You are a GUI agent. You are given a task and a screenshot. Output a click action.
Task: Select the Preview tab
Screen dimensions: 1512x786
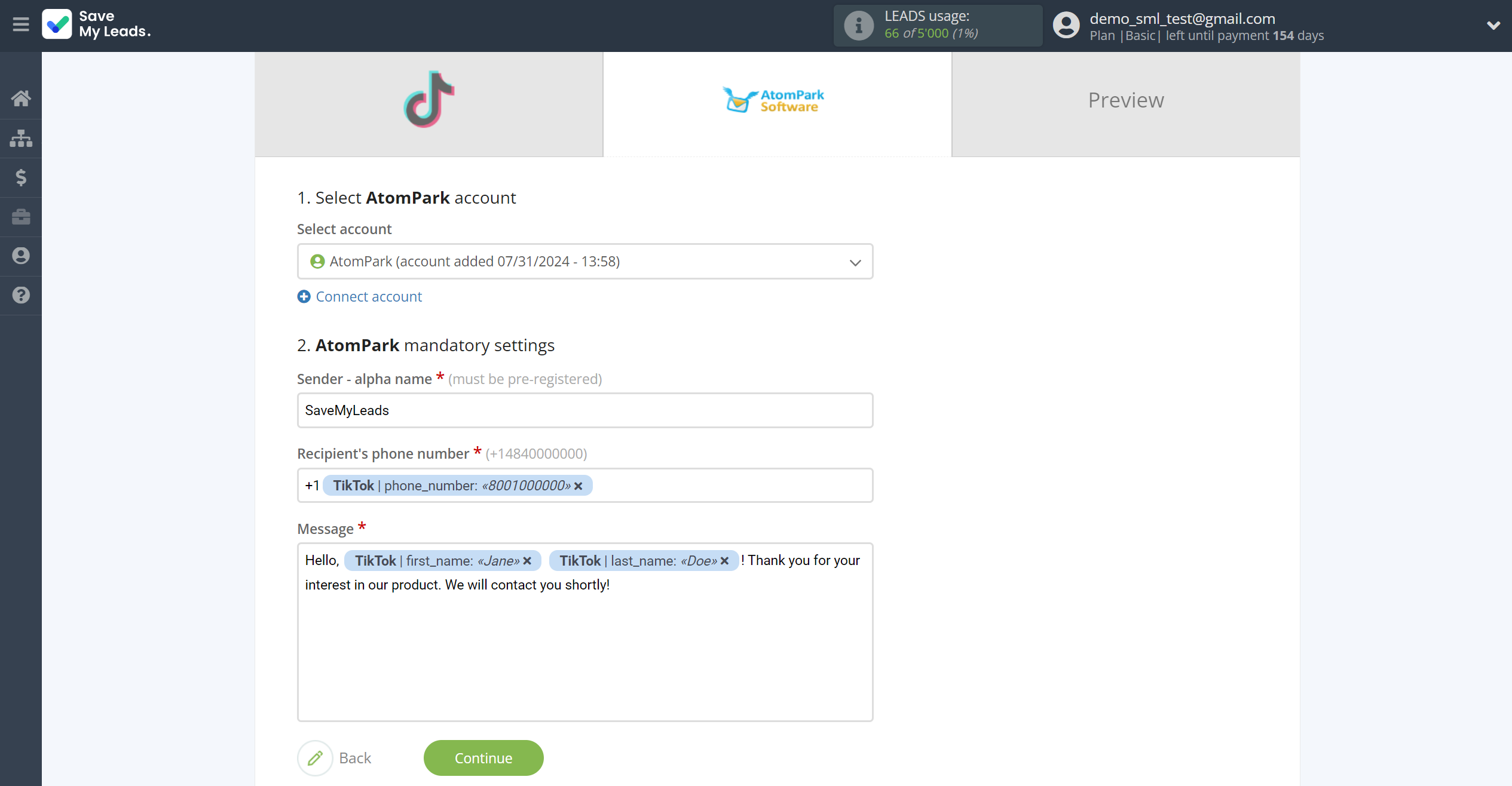click(1126, 99)
